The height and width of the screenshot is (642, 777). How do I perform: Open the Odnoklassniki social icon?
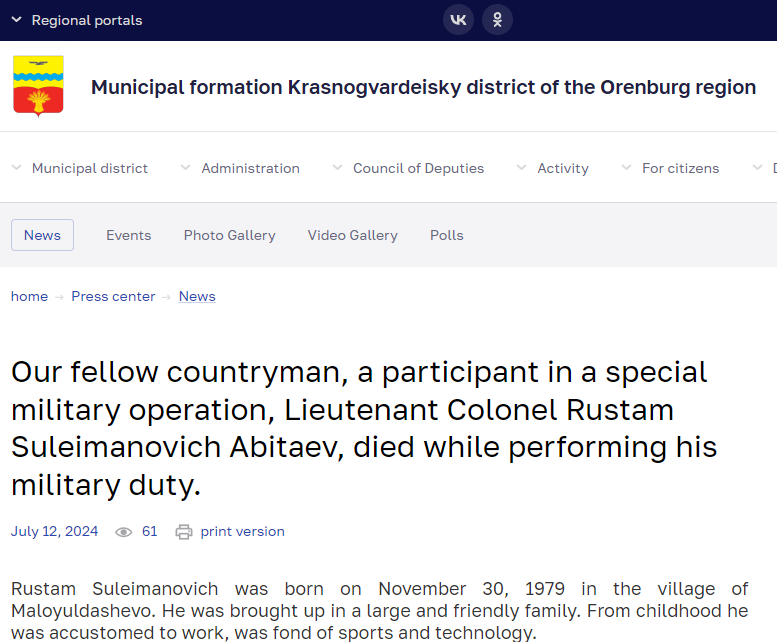point(497,20)
